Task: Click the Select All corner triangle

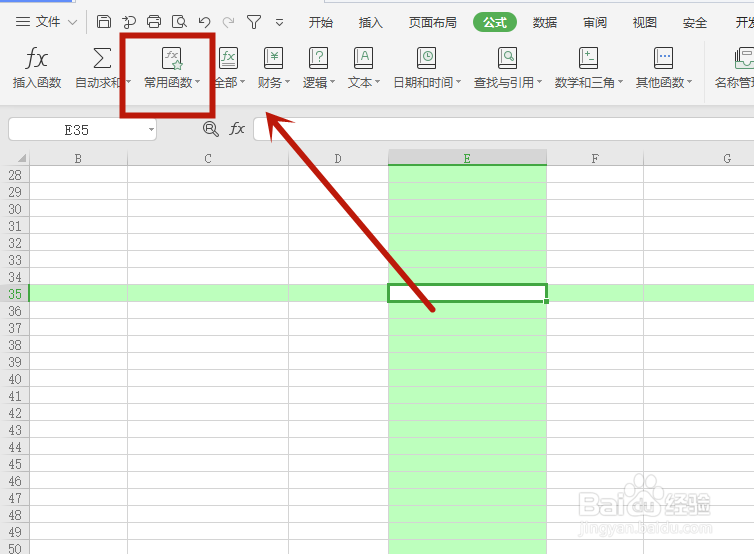Action: click(22, 158)
